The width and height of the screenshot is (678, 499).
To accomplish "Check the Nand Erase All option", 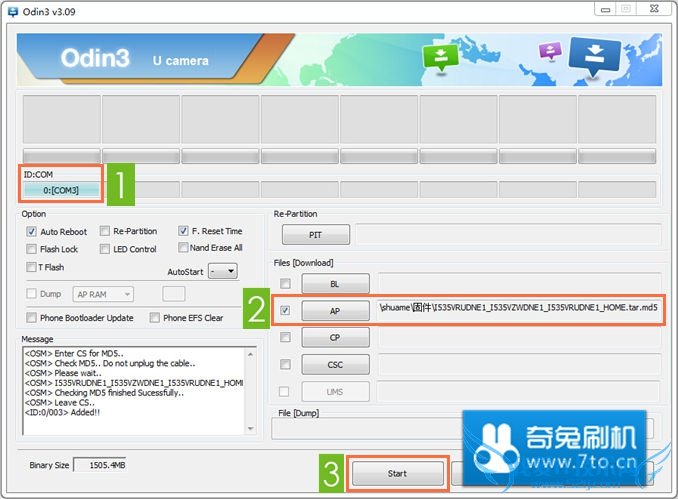I will pos(183,247).
